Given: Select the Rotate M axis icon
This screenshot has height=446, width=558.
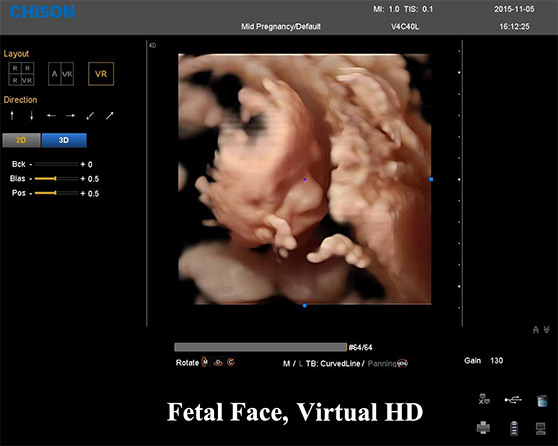Looking at the screenshot, I should coord(205,362).
